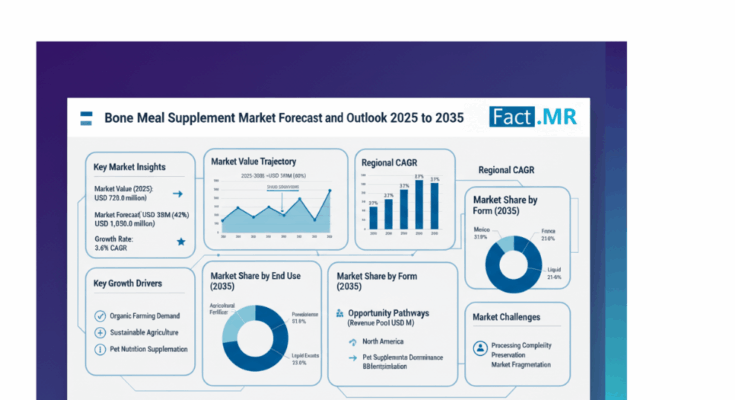This screenshot has height=400, width=735.
Task: Expand the Pet Supplements Dominance arrow
Action: pos(352,356)
